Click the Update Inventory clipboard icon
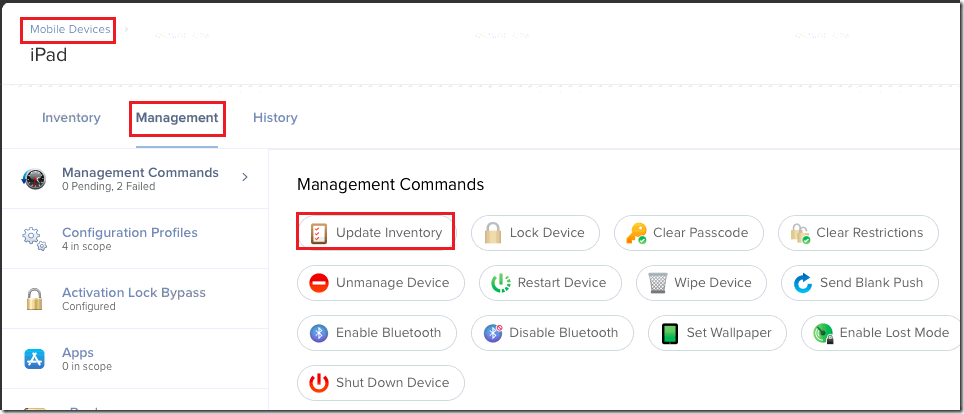The width and height of the screenshot is (964, 414). [318, 233]
